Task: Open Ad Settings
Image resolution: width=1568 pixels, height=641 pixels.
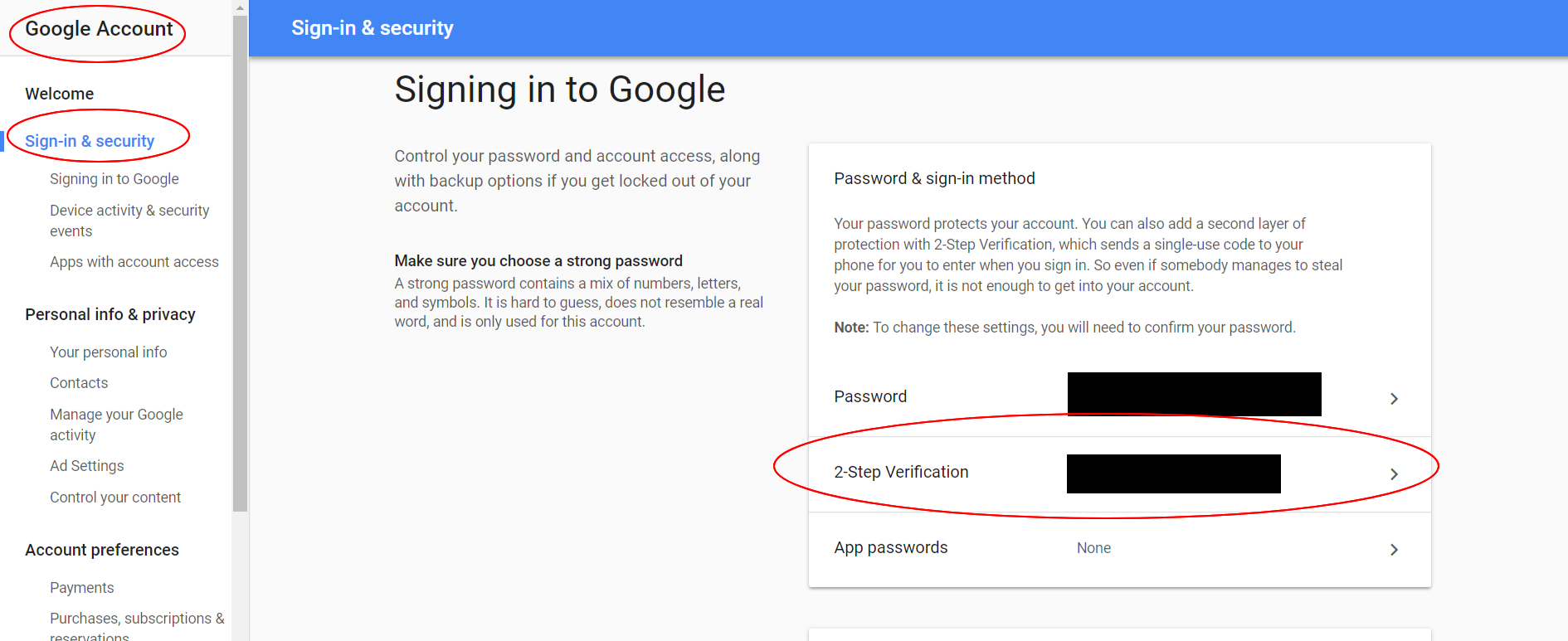Action: [86, 466]
